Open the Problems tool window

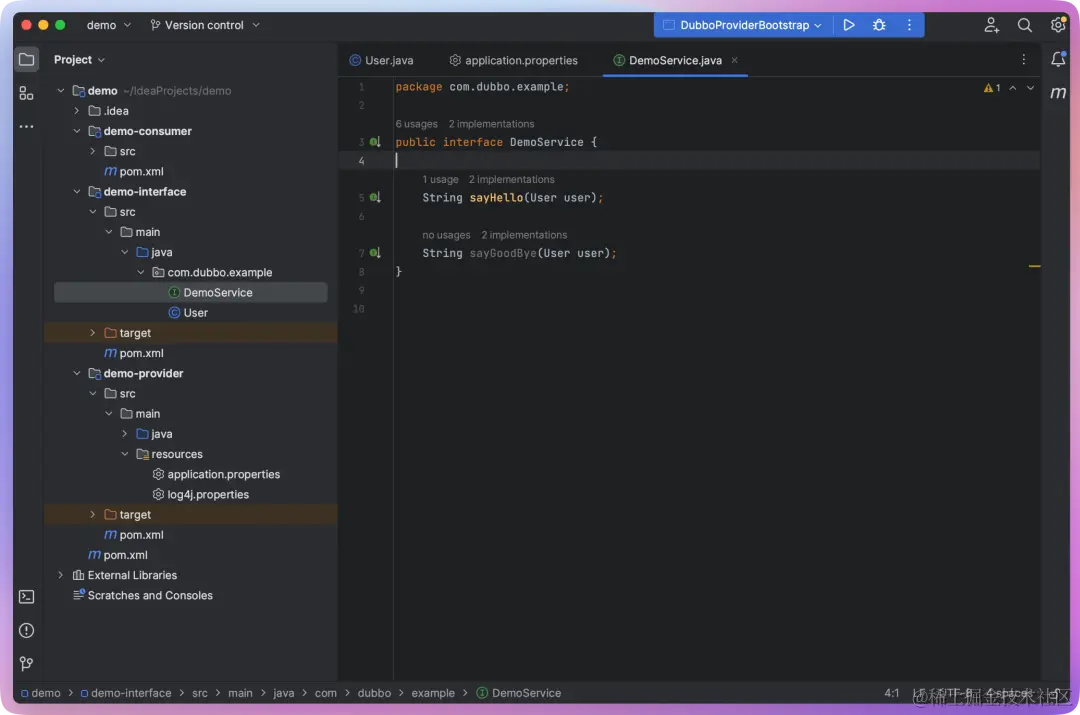click(26, 630)
